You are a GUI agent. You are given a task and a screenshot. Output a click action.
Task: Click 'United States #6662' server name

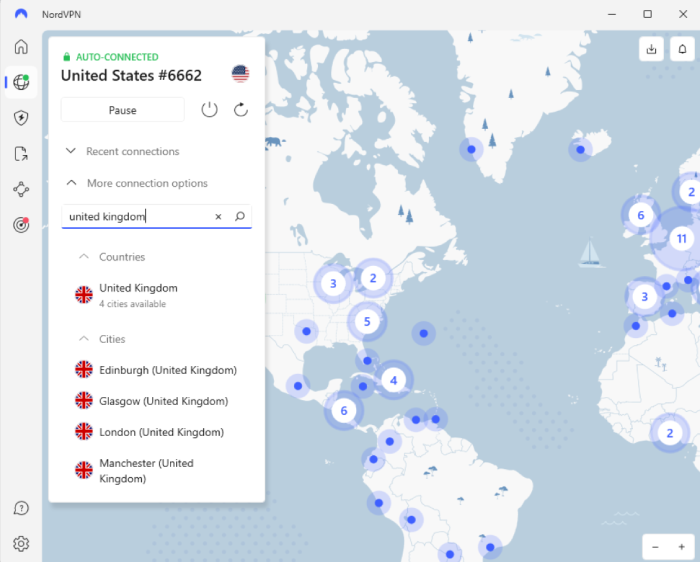coord(131,75)
